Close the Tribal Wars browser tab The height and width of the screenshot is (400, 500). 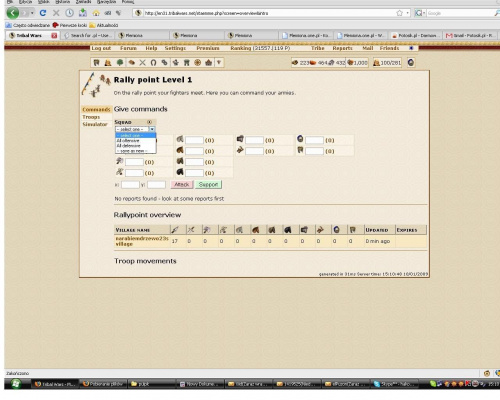[x=54, y=35]
